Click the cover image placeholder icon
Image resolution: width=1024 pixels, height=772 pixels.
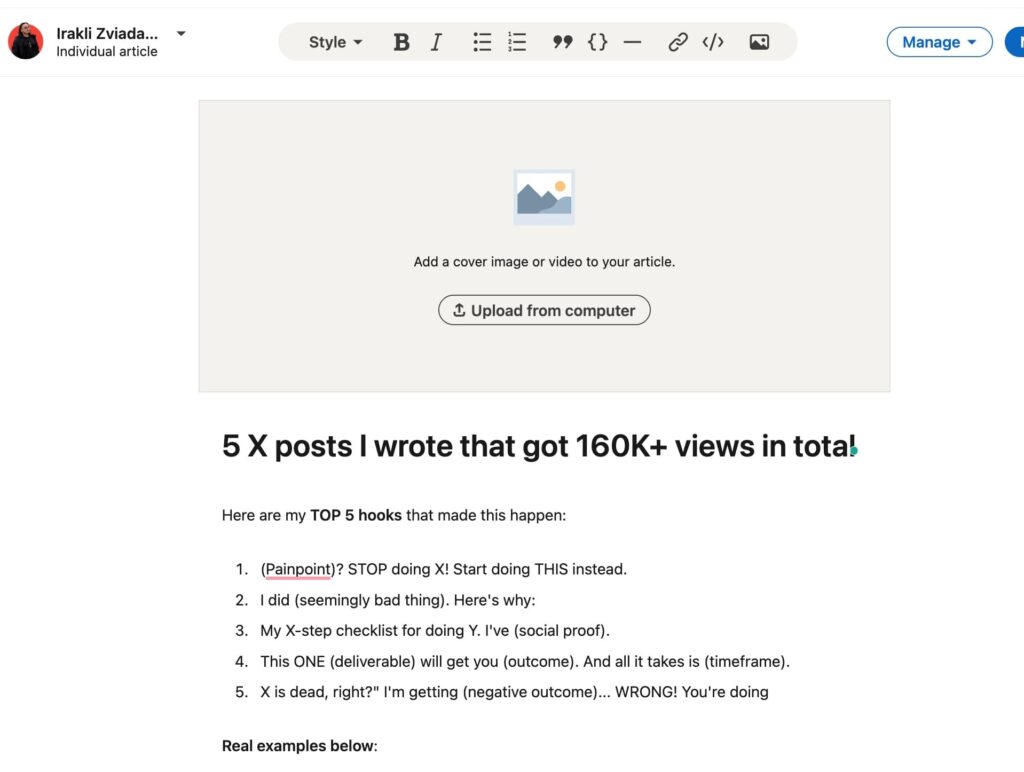544,197
